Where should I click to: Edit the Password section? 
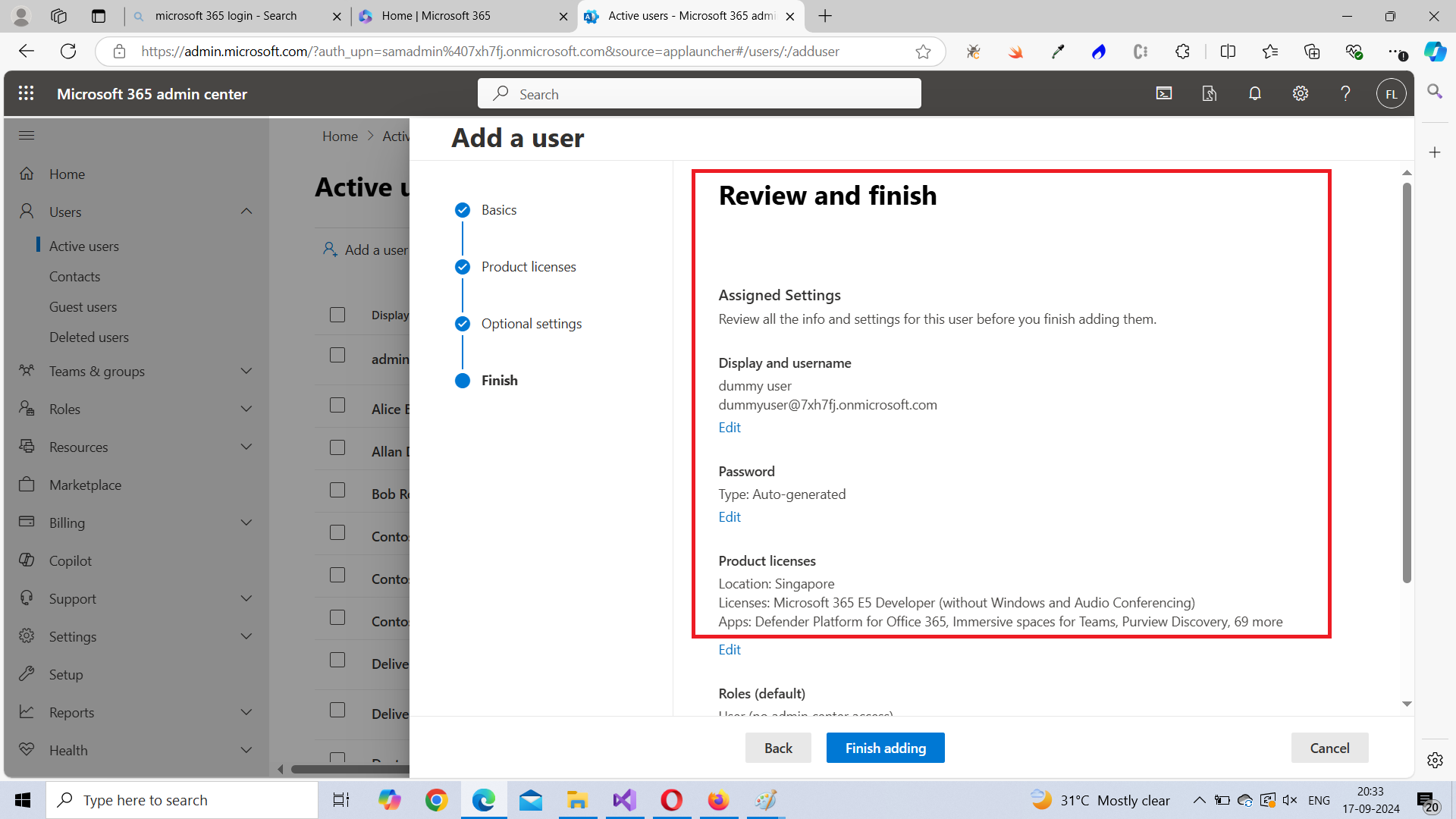tap(730, 517)
